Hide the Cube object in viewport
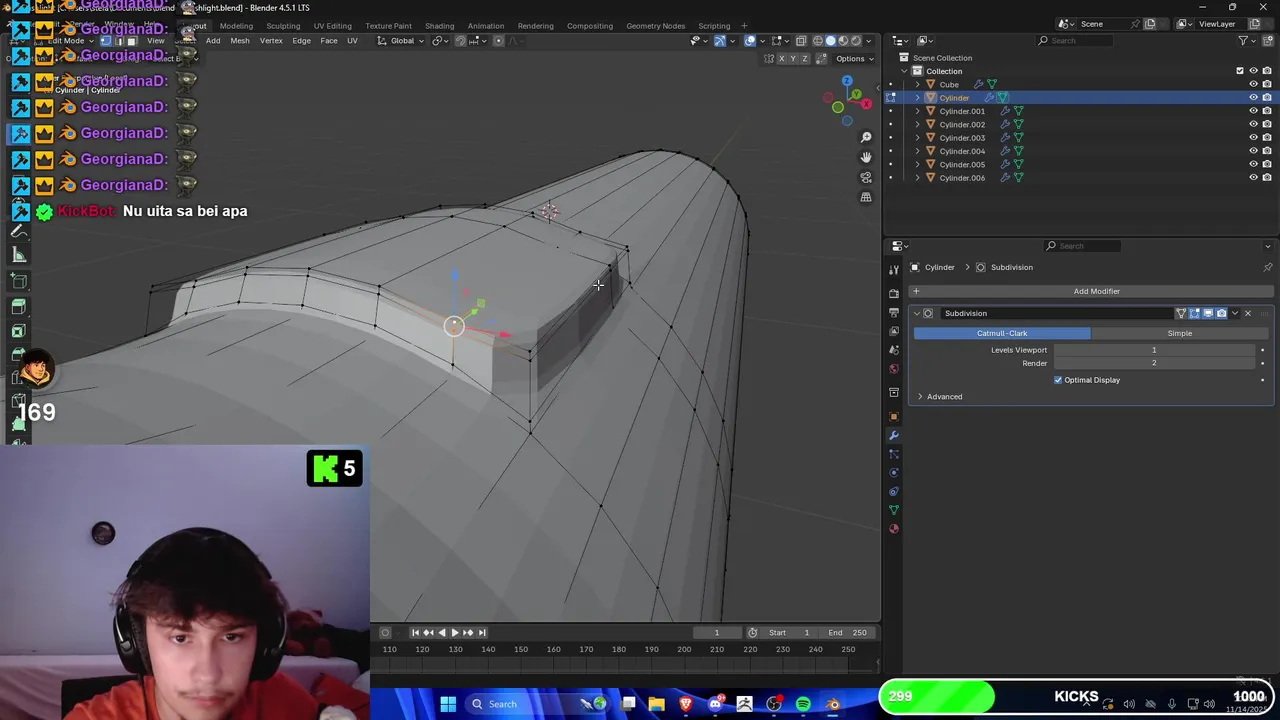Screen dimensions: 1280x720 pos(1253,84)
